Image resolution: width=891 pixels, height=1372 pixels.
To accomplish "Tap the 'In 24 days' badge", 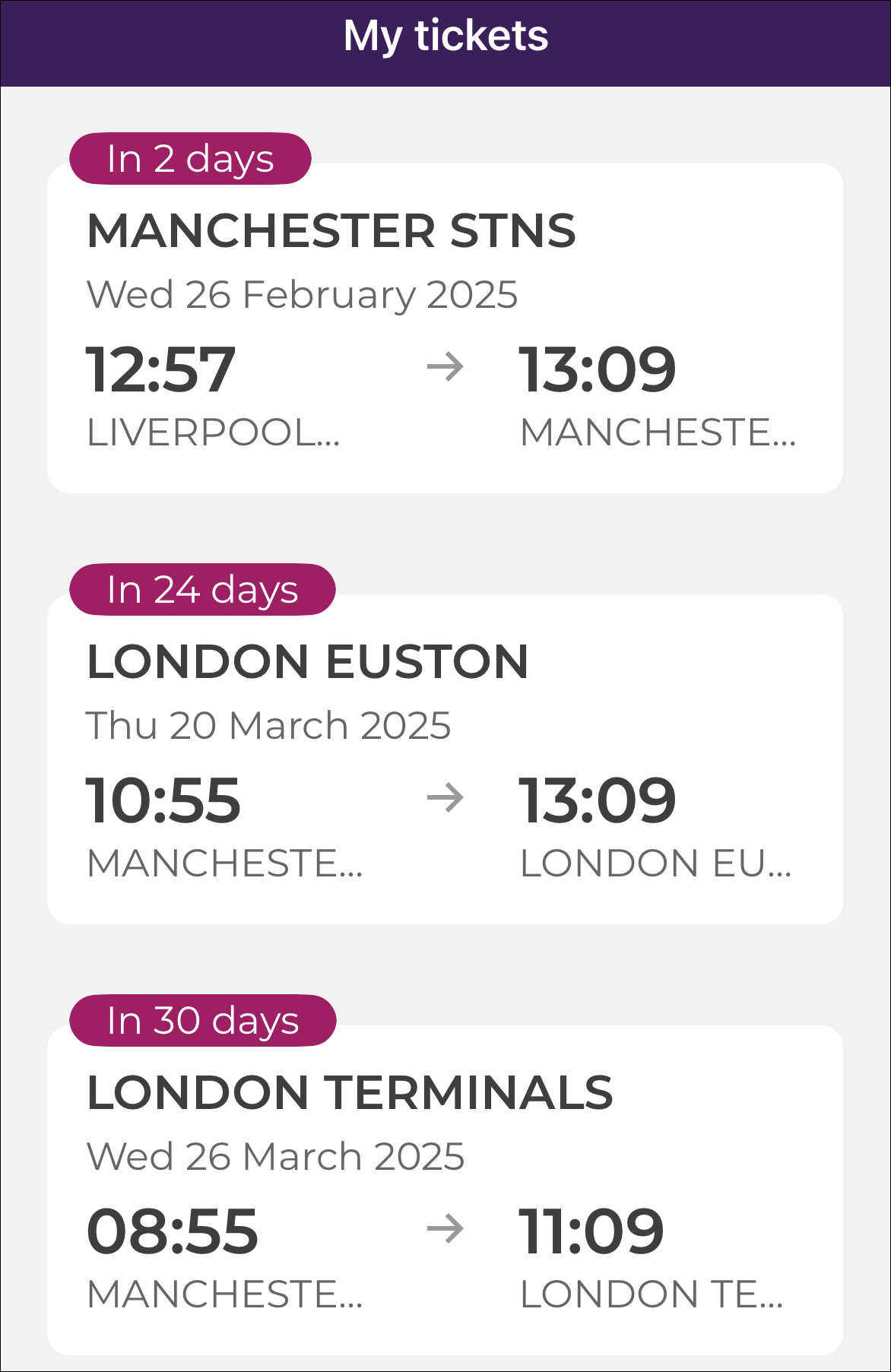I will 202,590.
